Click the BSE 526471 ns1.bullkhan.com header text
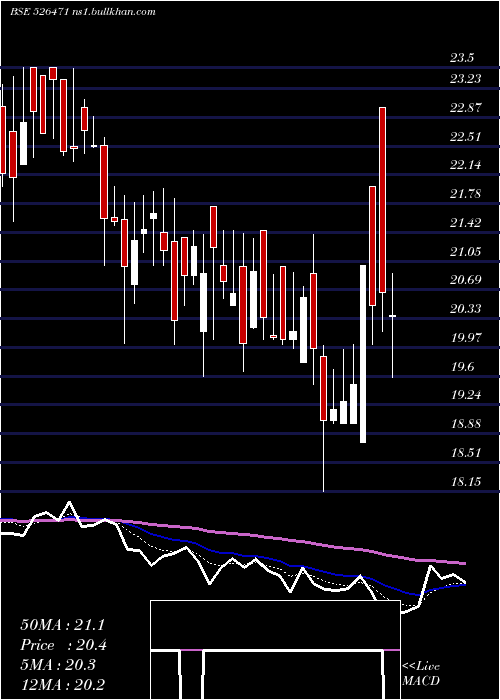The width and height of the screenshot is (500, 700). (x=83, y=12)
